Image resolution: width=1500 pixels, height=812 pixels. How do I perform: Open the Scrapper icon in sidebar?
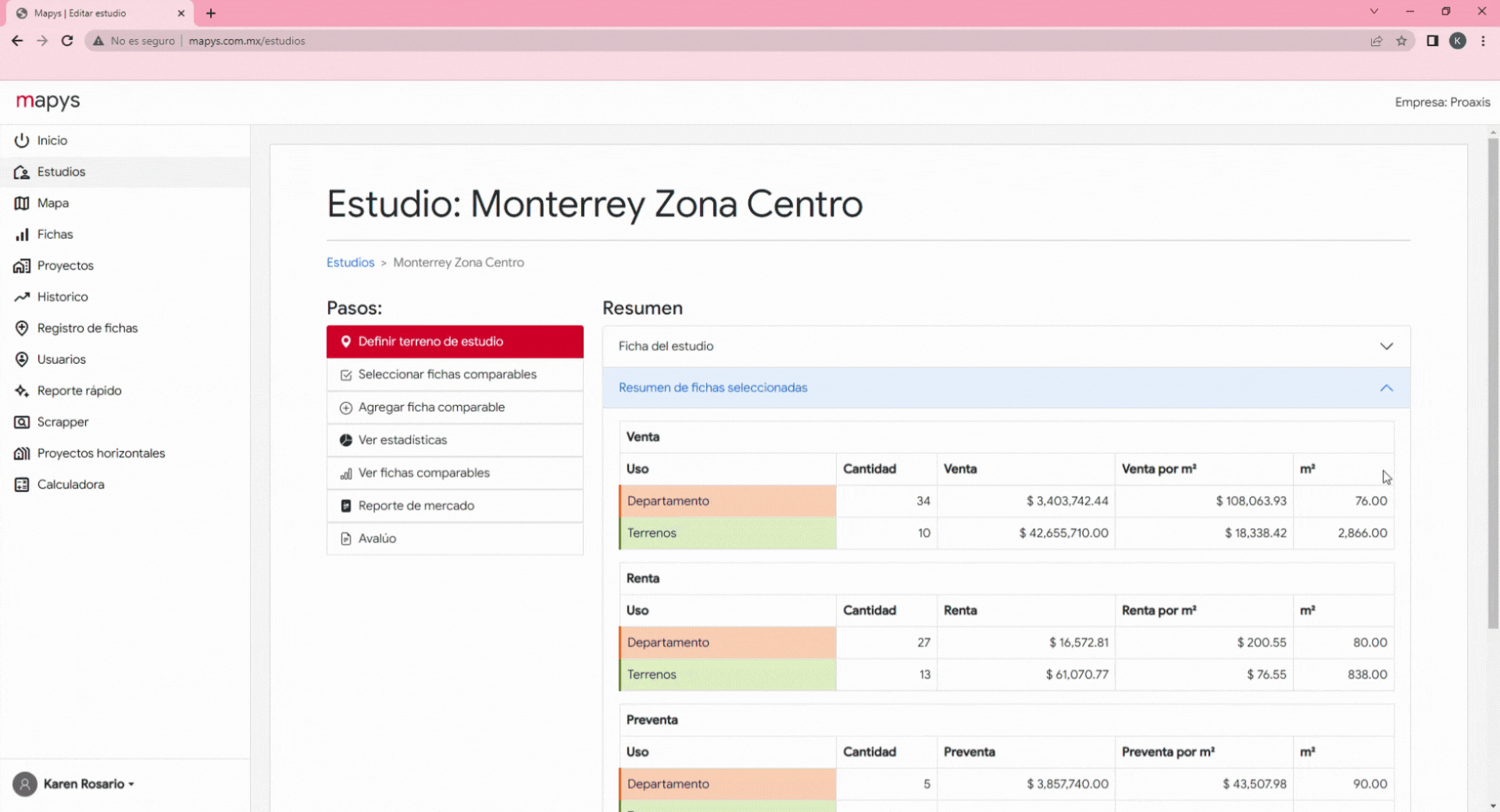(x=22, y=422)
